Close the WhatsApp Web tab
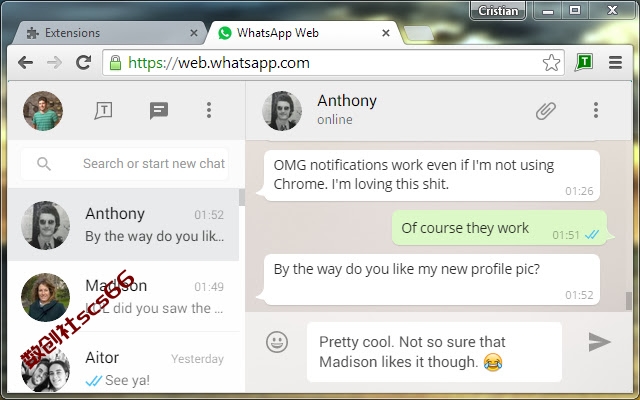 [386, 33]
